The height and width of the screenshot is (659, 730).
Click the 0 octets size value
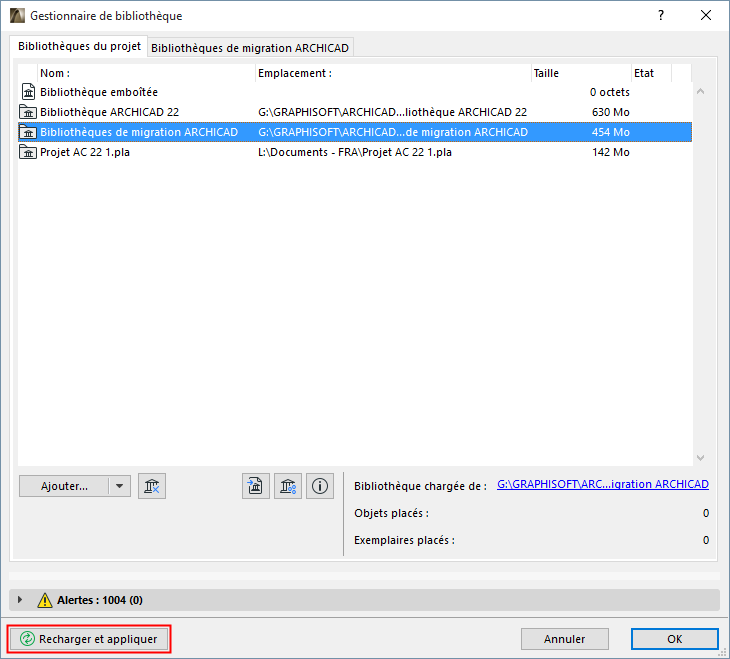point(609,92)
